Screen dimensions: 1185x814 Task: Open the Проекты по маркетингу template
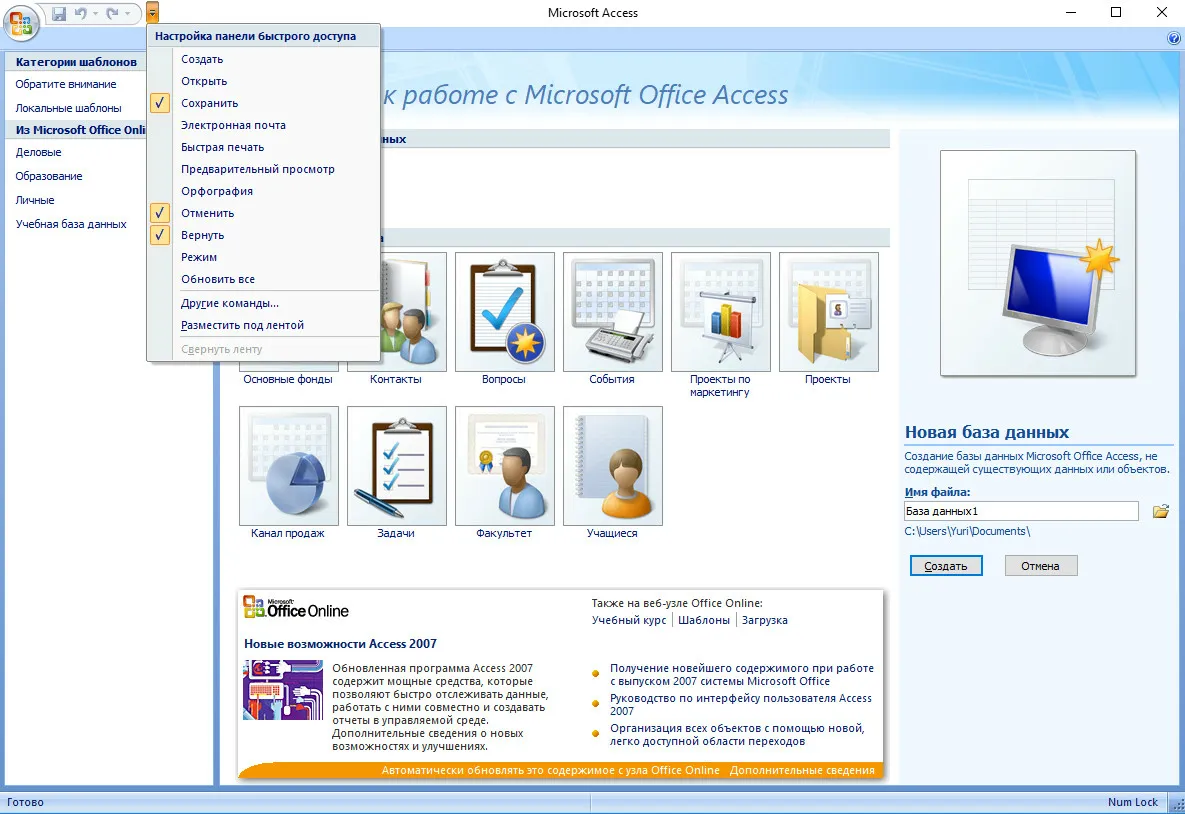[x=720, y=312]
